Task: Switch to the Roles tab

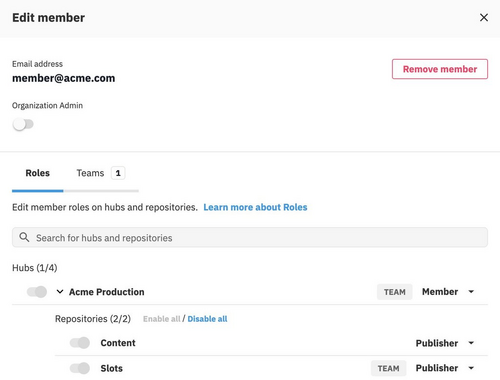Action: tap(38, 173)
